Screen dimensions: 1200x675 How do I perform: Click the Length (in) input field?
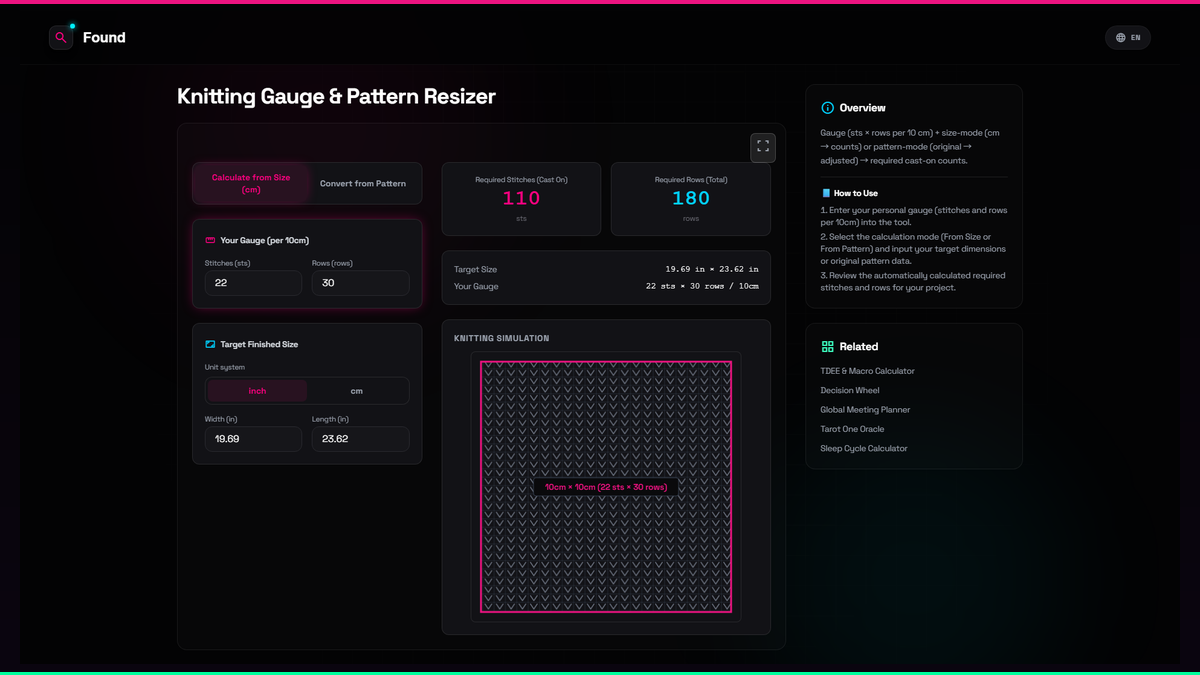pyautogui.click(x=360, y=439)
